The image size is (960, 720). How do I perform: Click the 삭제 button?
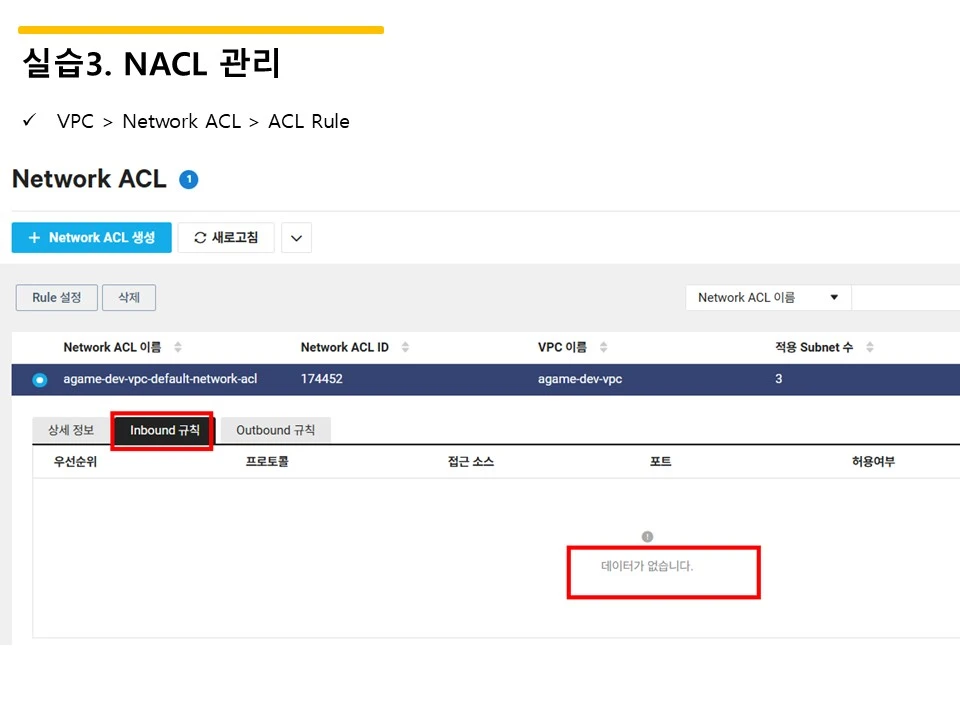[129, 298]
